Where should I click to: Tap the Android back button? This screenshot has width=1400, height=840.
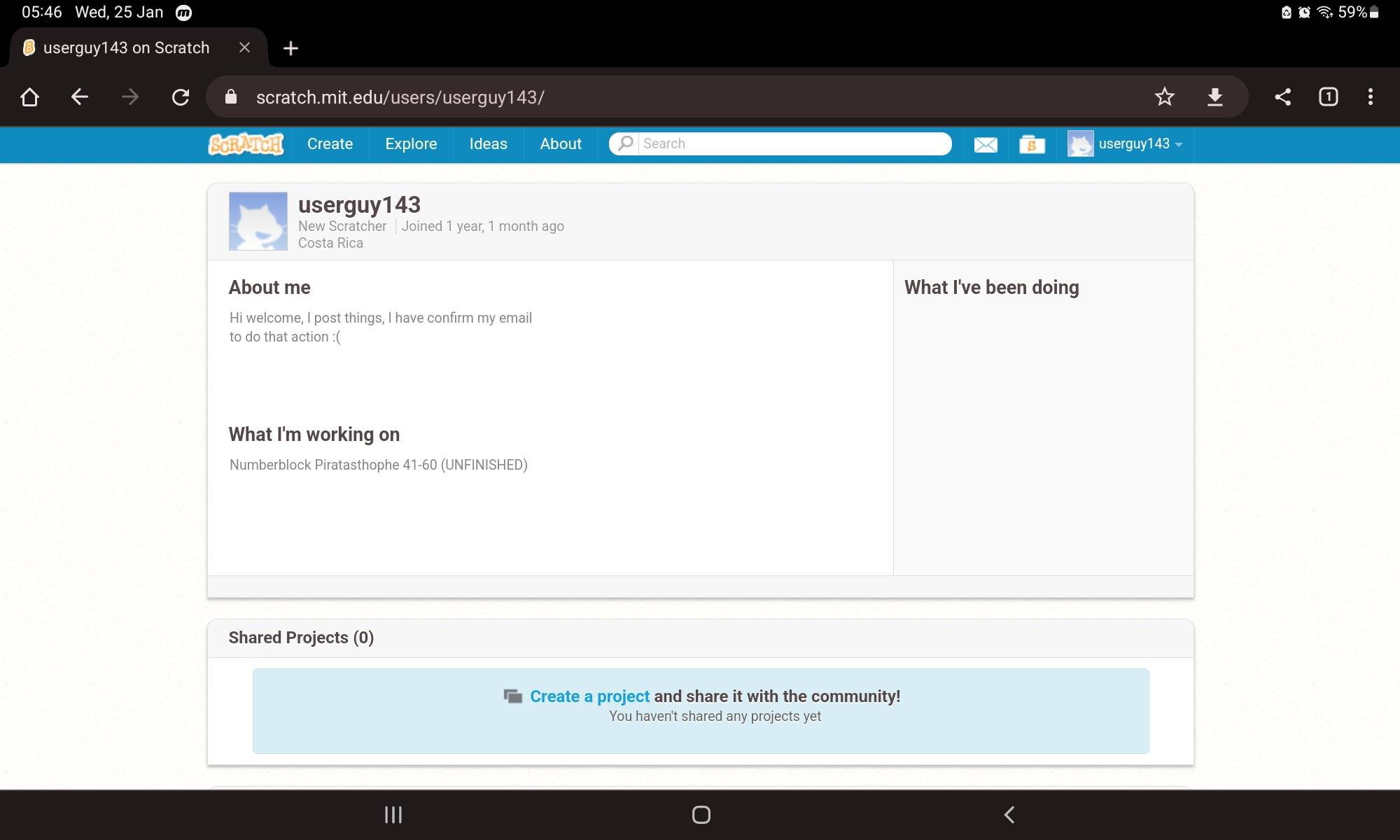(1009, 815)
